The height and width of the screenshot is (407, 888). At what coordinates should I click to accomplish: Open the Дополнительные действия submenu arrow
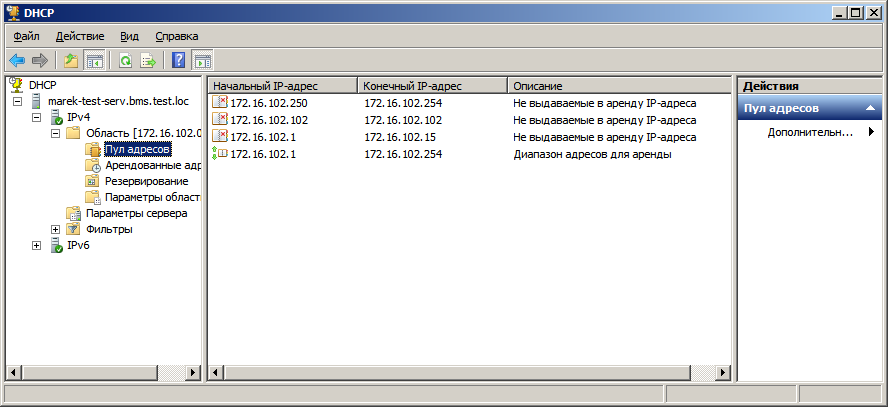[871, 132]
